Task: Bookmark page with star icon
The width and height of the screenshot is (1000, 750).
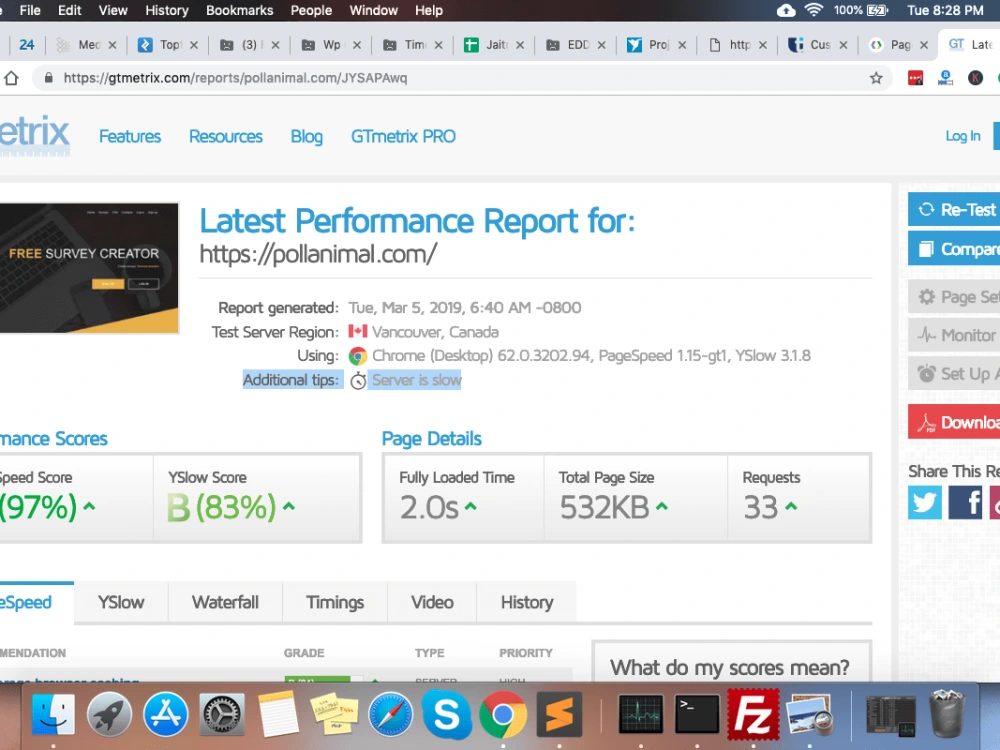Action: click(876, 78)
